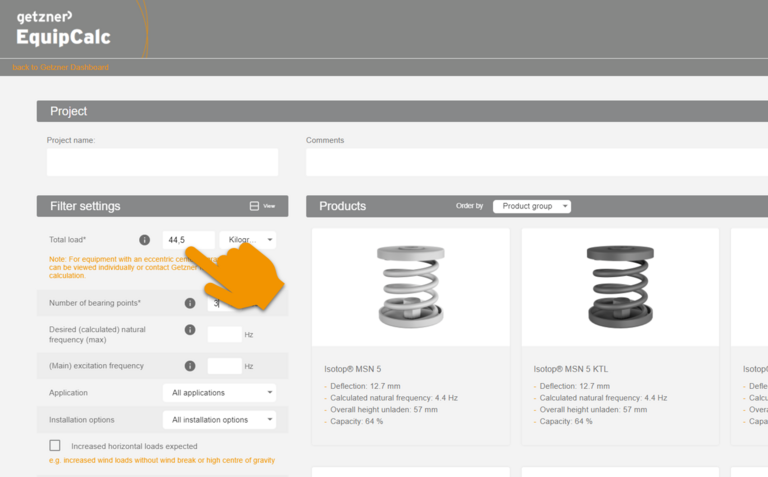This screenshot has width=768, height=477.
Task: Click the Isotop® MSN 5 product title
Action: tap(353, 369)
